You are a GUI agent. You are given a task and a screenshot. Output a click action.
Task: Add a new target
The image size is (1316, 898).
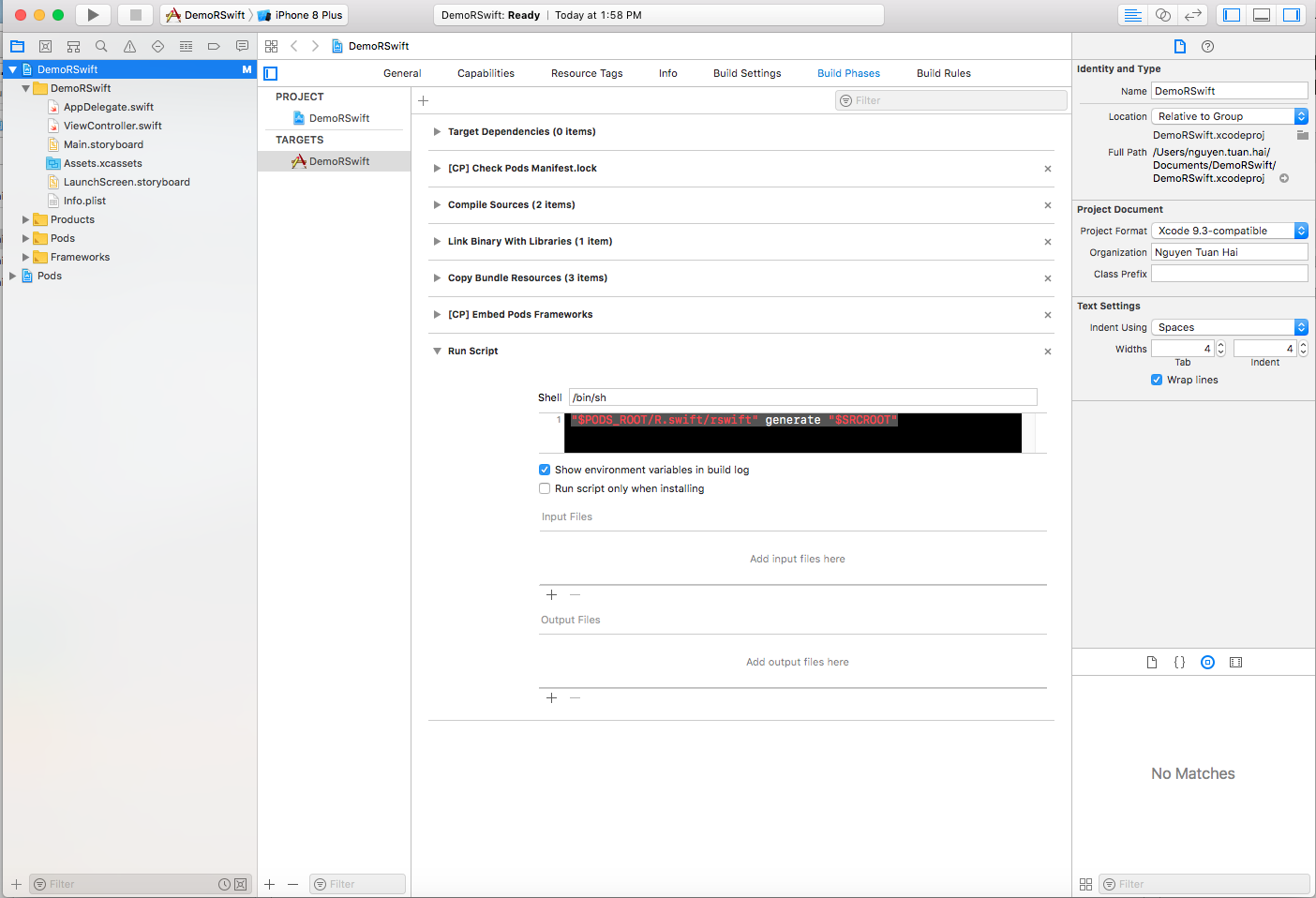coord(270,884)
